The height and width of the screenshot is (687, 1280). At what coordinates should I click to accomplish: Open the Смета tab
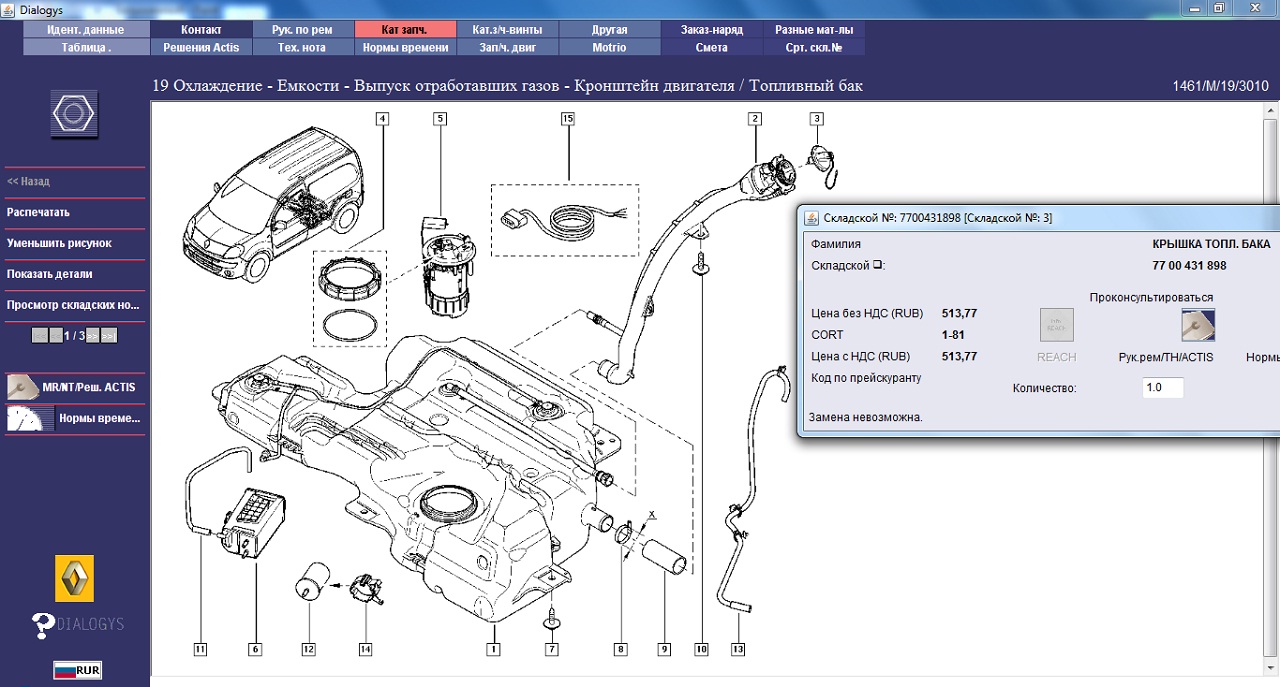(x=711, y=47)
